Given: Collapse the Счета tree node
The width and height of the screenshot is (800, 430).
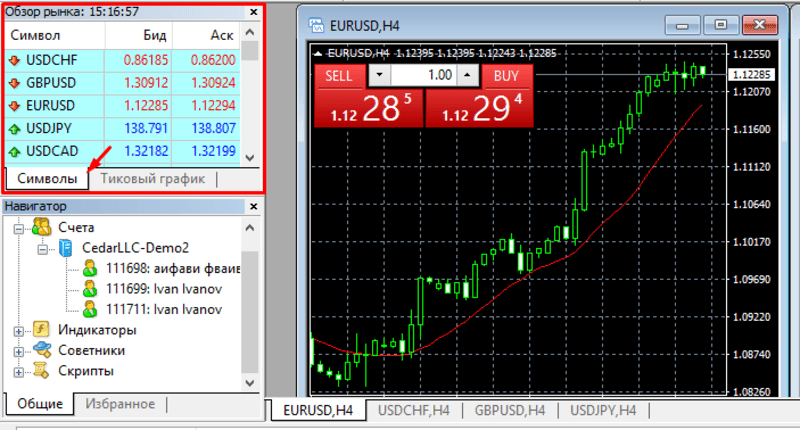Looking at the screenshot, I should point(19,229).
